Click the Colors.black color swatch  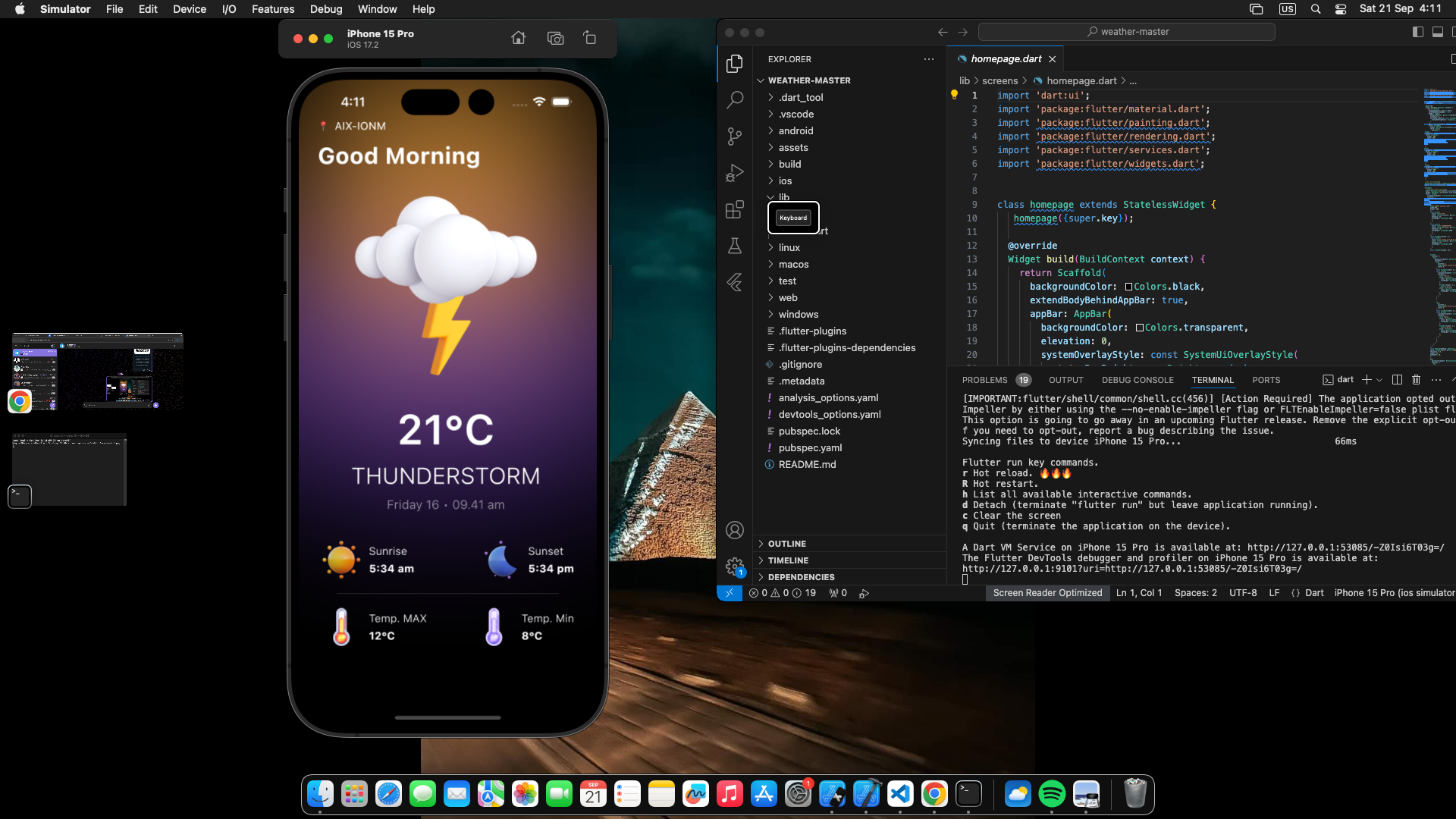[1128, 287]
